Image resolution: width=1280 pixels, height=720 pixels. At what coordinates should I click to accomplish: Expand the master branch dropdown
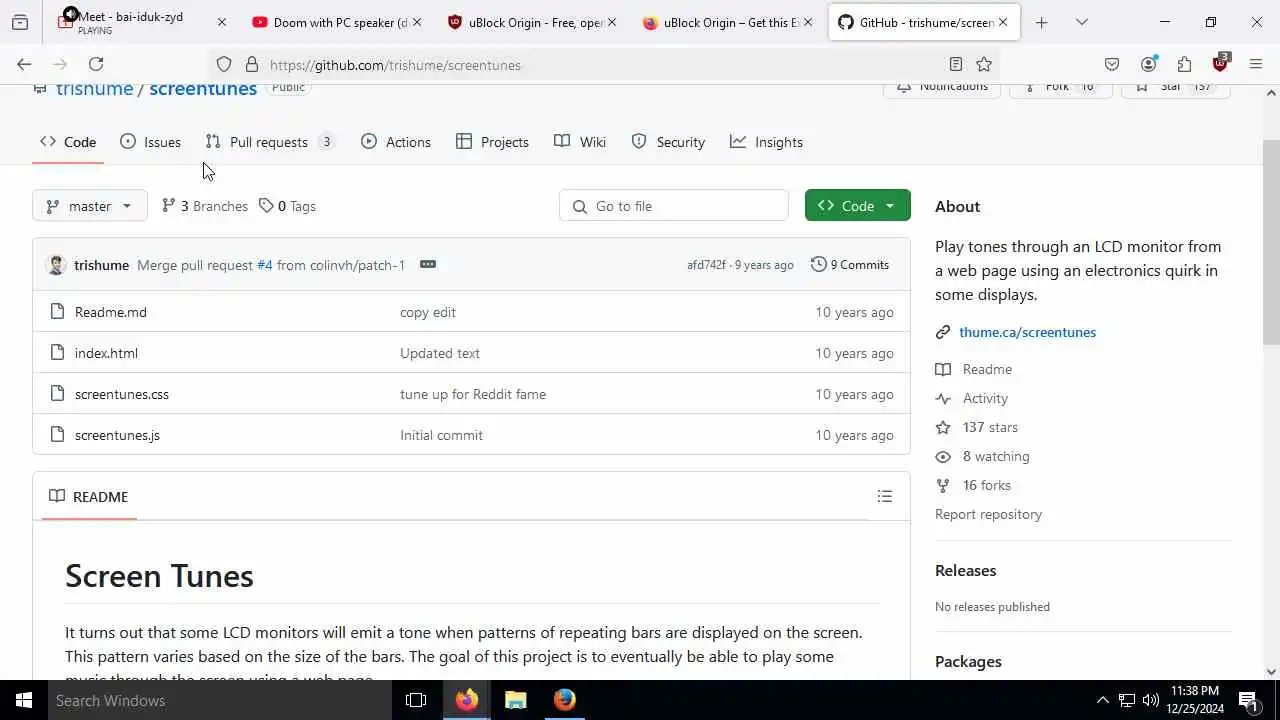90,206
